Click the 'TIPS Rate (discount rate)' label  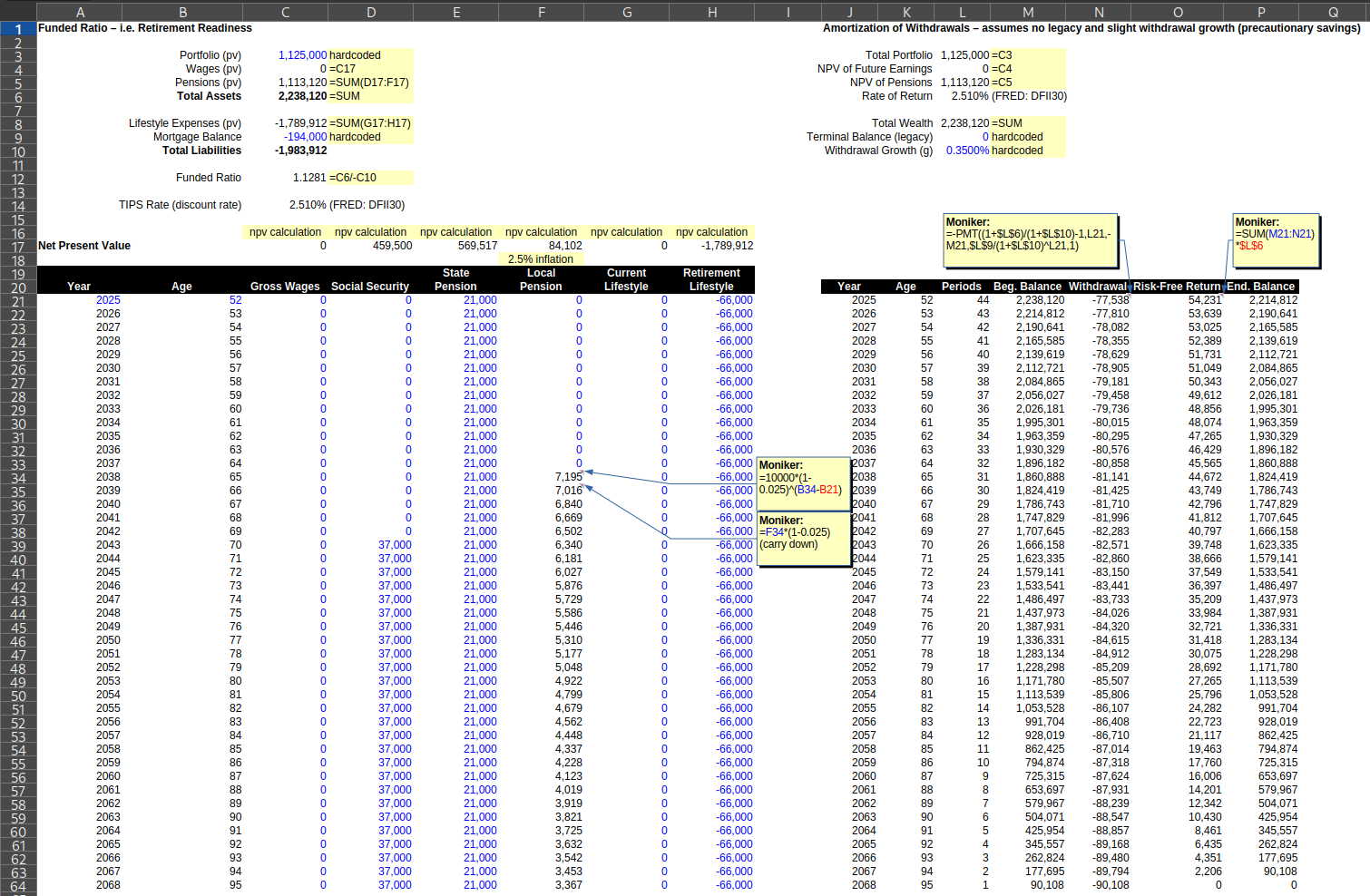(180, 205)
